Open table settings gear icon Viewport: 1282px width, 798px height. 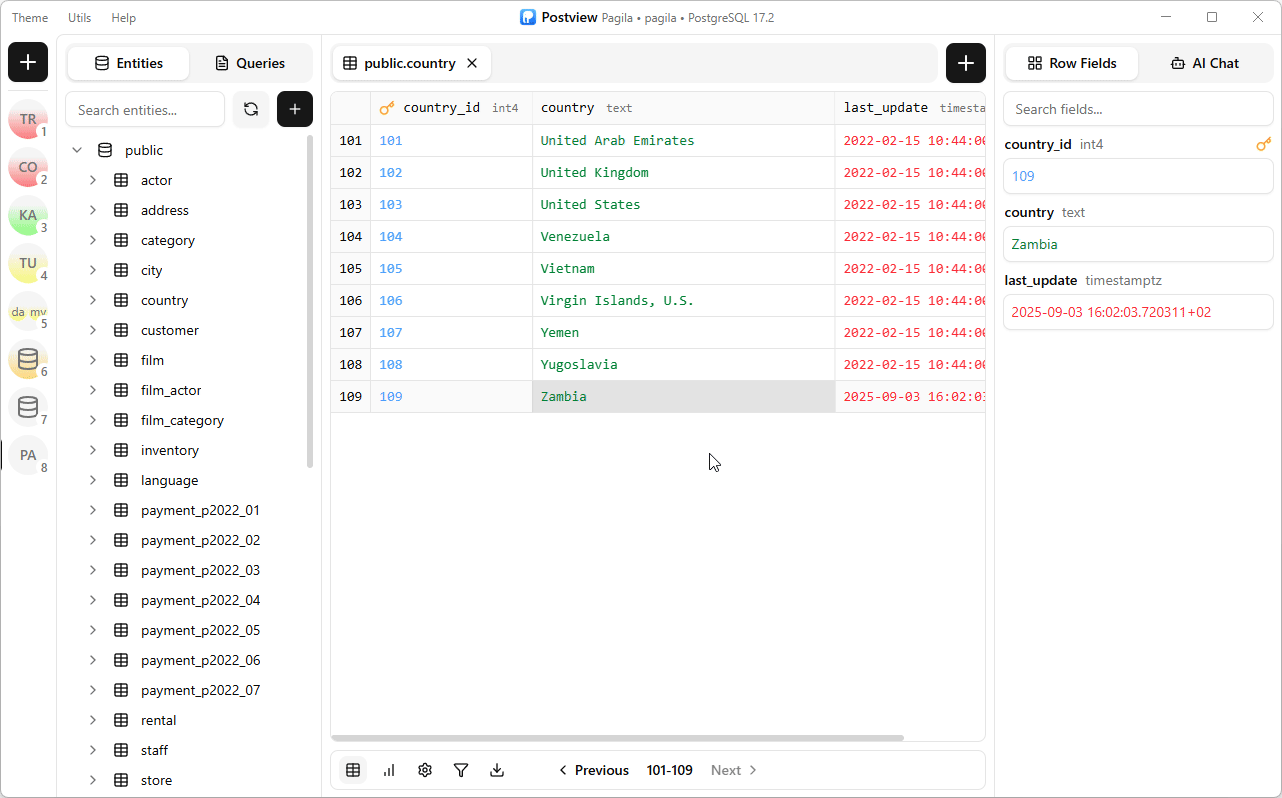coord(425,770)
